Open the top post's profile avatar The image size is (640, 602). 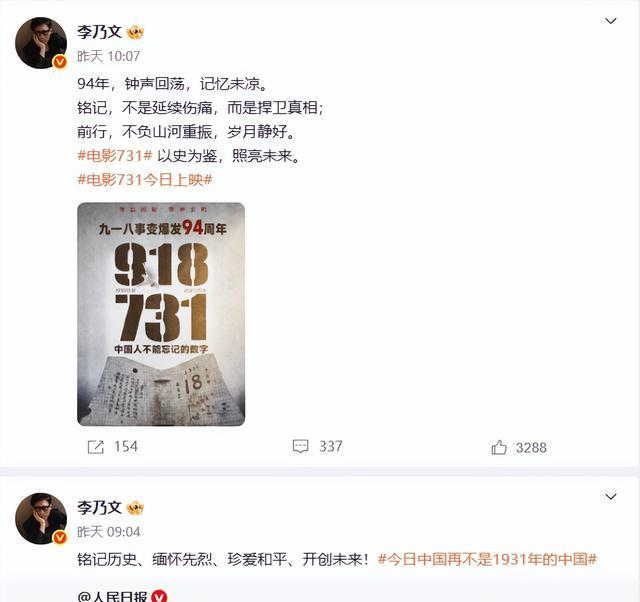[41, 43]
